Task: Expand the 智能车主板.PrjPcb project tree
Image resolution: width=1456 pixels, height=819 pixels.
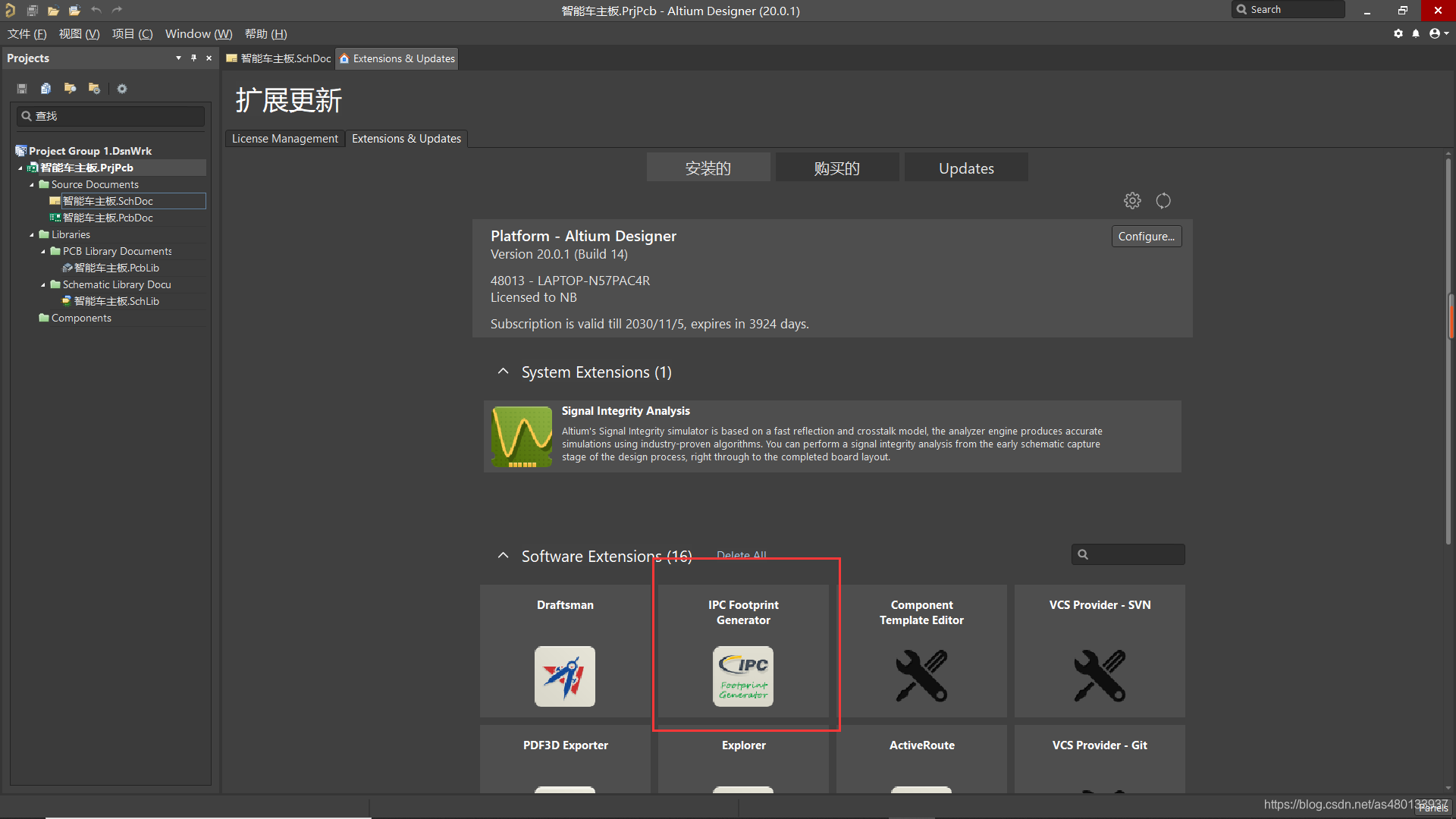Action: [x=22, y=167]
